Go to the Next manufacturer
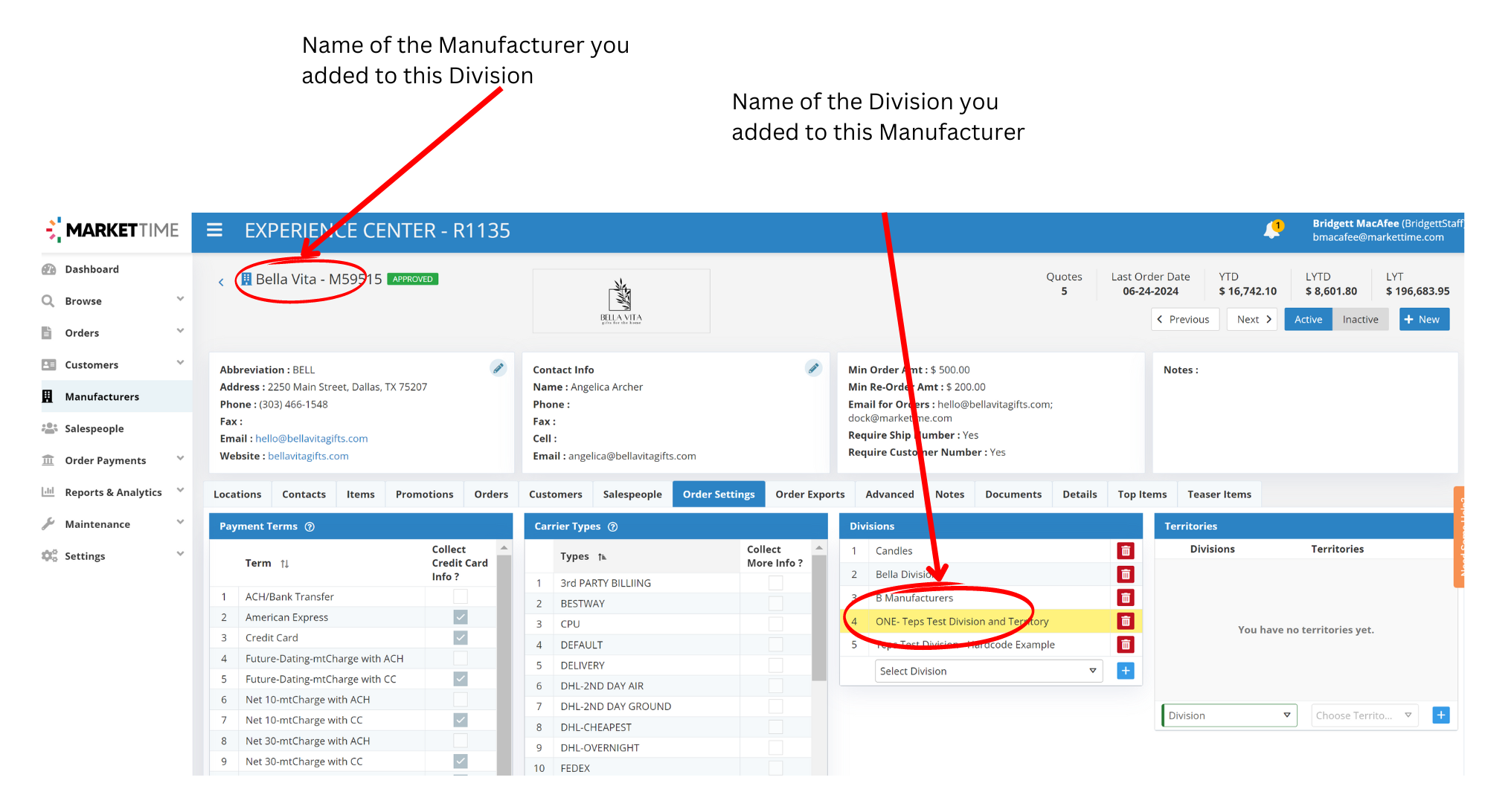Screen dimensions: 1488x812 pos(1254,320)
